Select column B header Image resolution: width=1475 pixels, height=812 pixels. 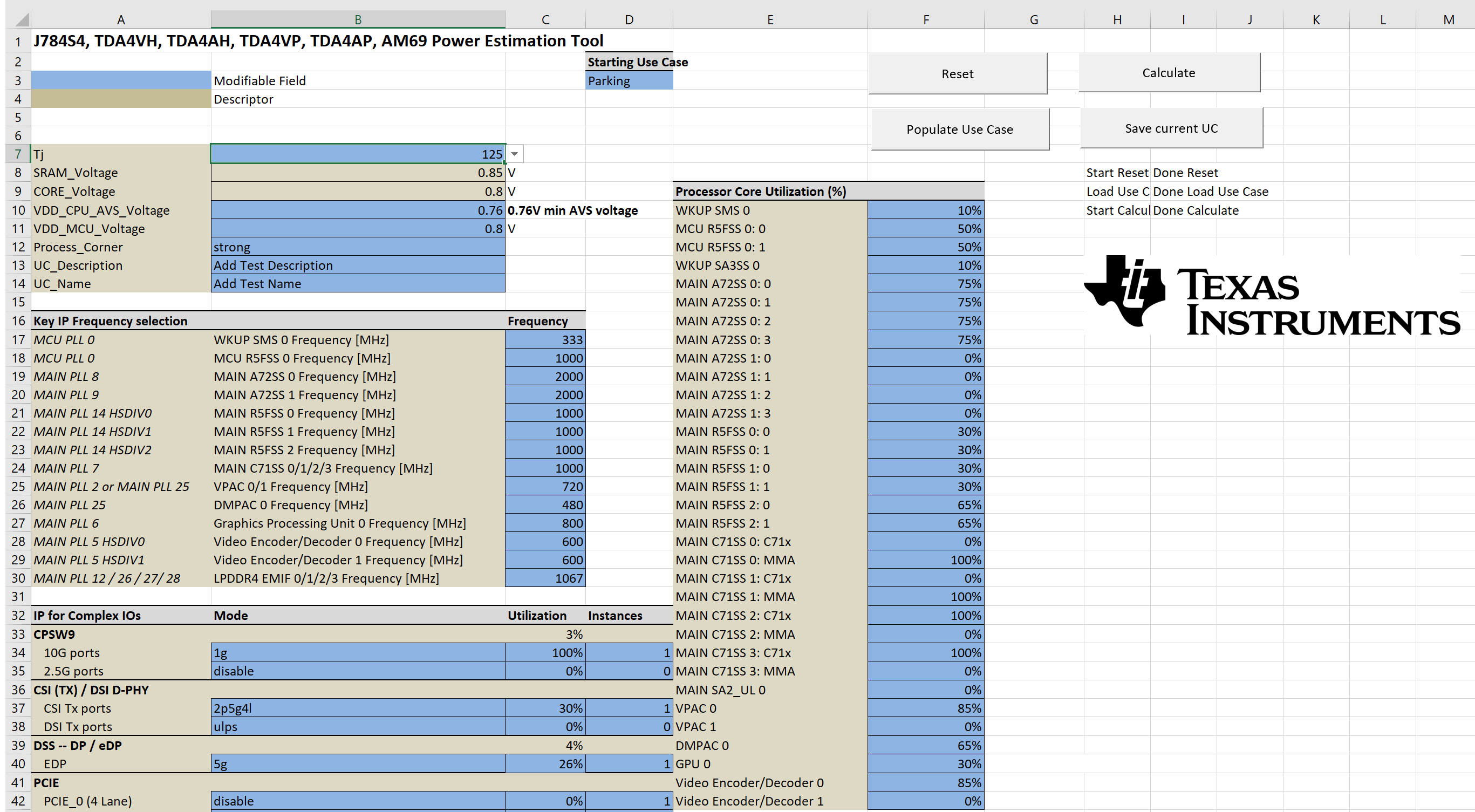358,19
